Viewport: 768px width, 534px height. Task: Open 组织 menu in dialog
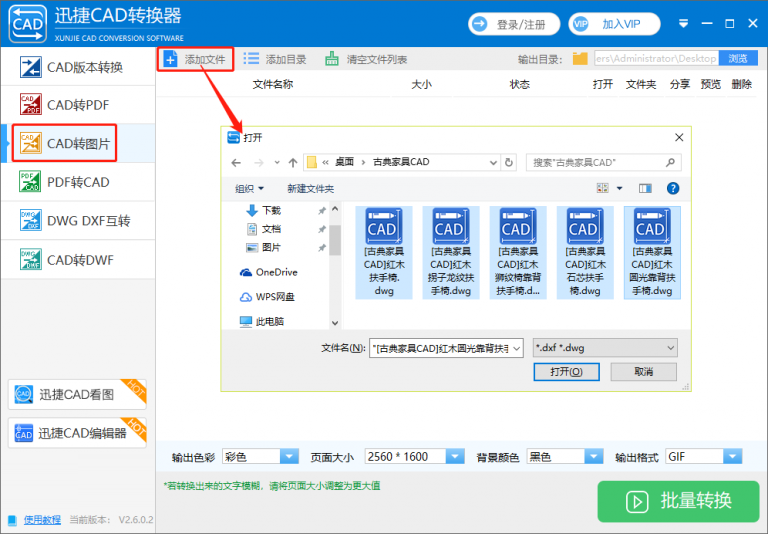249,189
